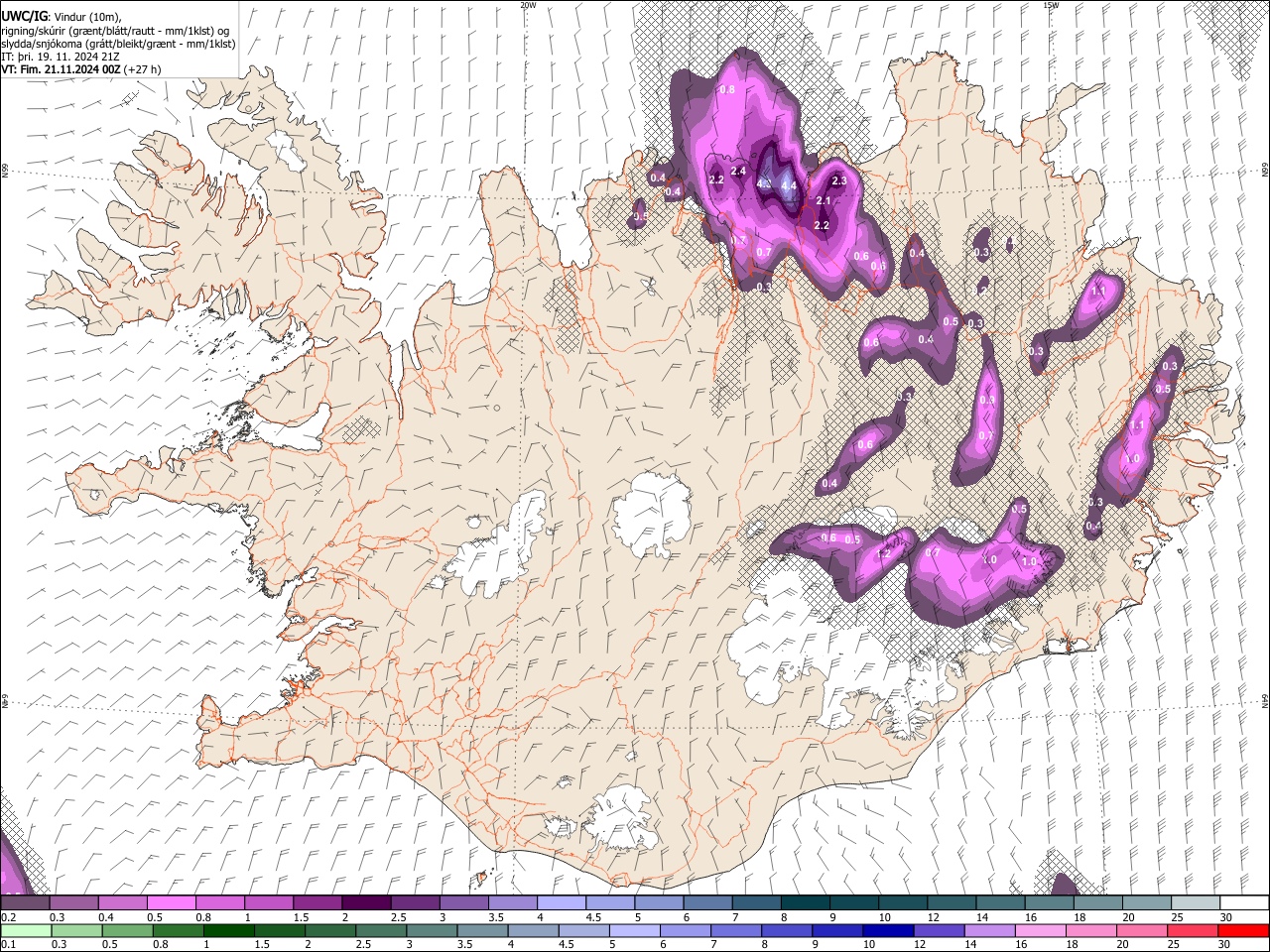The height and width of the screenshot is (952, 1270).
Task: Click the VT: Fim. 21.11.2024 00Z valid time
Action: [x=62, y=69]
